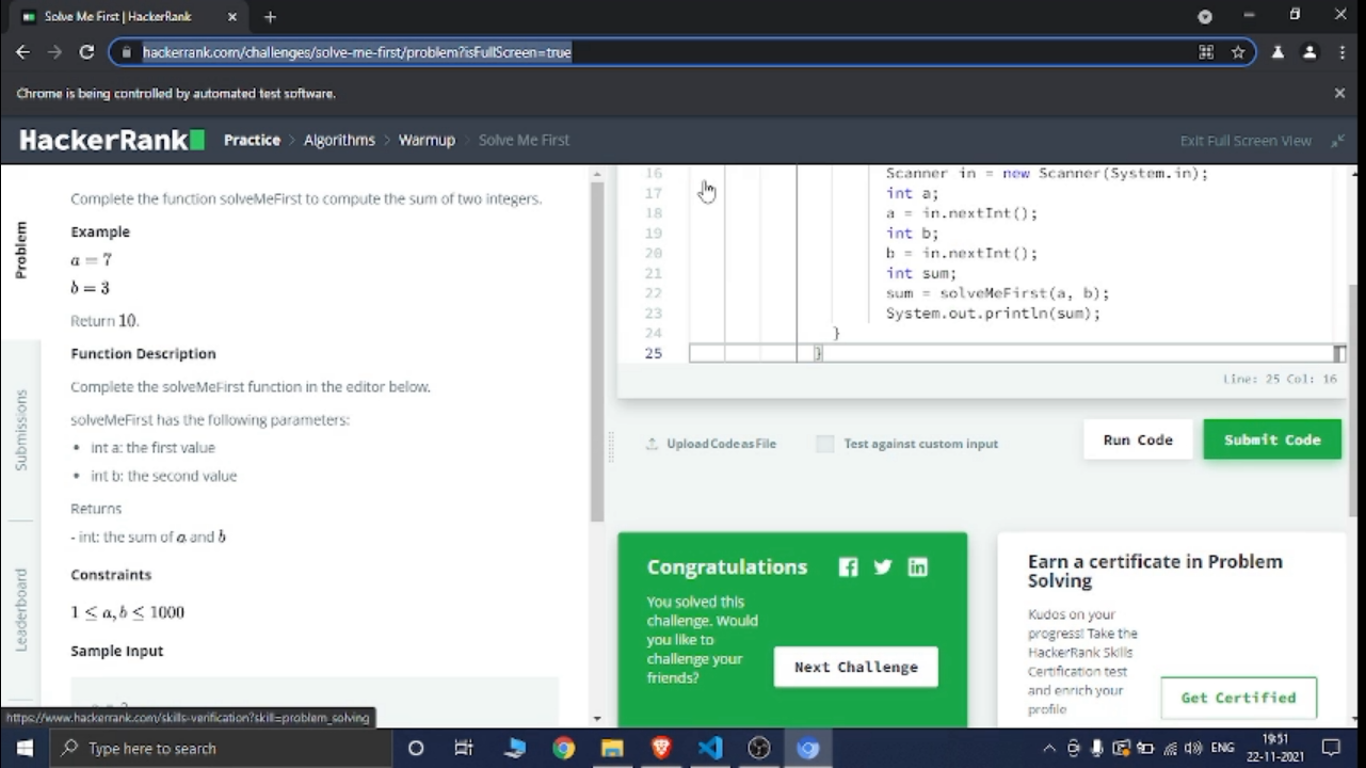Share the result via LinkedIn icon
This screenshot has height=768, width=1366.
click(x=917, y=567)
